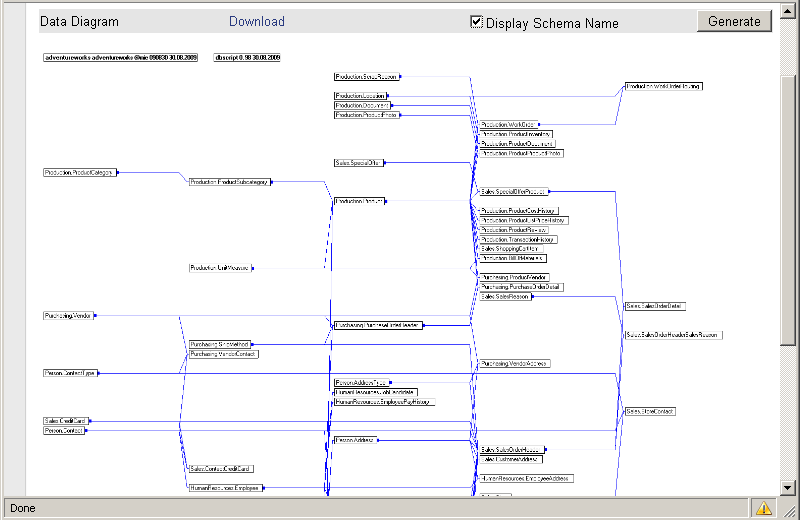Click the Done status bar text
Image resolution: width=800 pixels, height=520 pixels.
tap(23, 508)
